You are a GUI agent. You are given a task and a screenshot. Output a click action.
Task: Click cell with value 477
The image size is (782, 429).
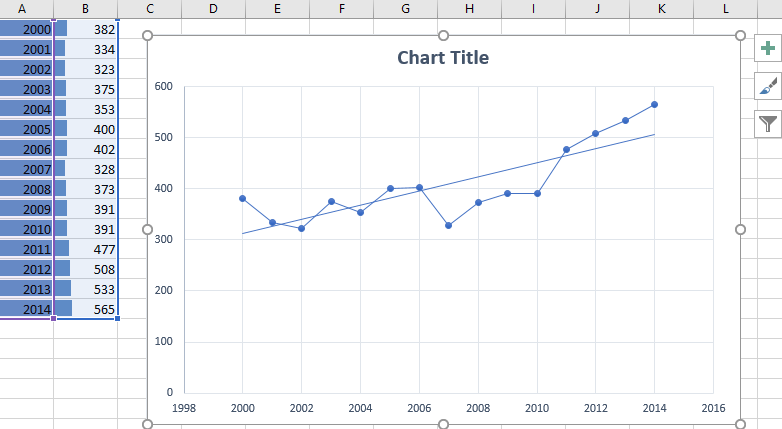click(85, 249)
